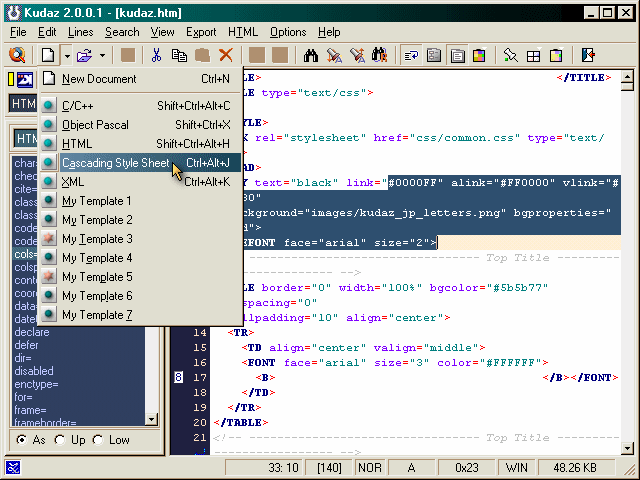
Task: Click the Cut scissors icon
Action: pos(156,55)
